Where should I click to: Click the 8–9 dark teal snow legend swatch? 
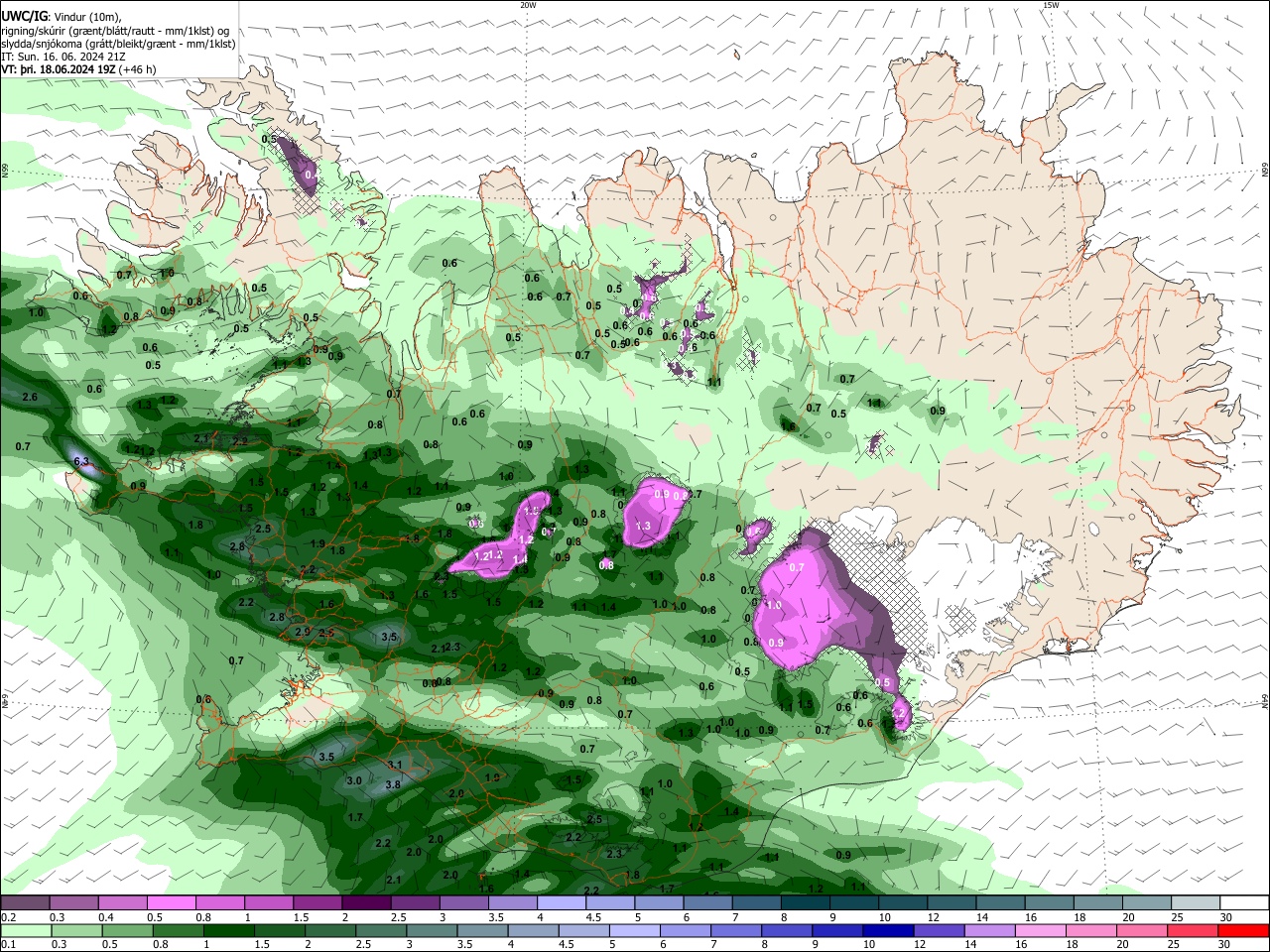(x=805, y=903)
